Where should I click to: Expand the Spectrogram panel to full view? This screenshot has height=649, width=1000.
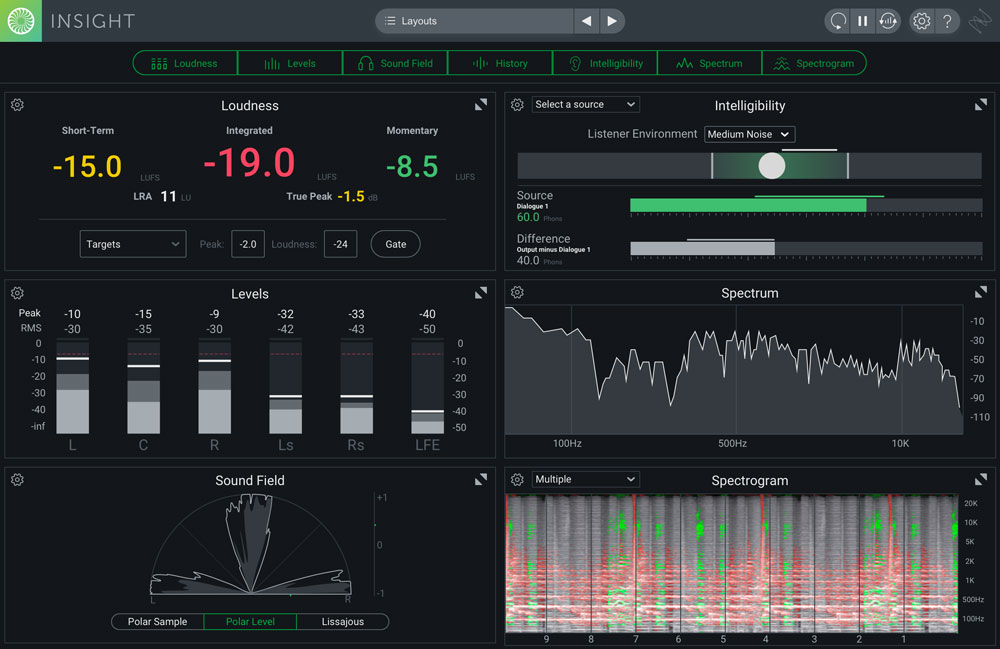(981, 479)
